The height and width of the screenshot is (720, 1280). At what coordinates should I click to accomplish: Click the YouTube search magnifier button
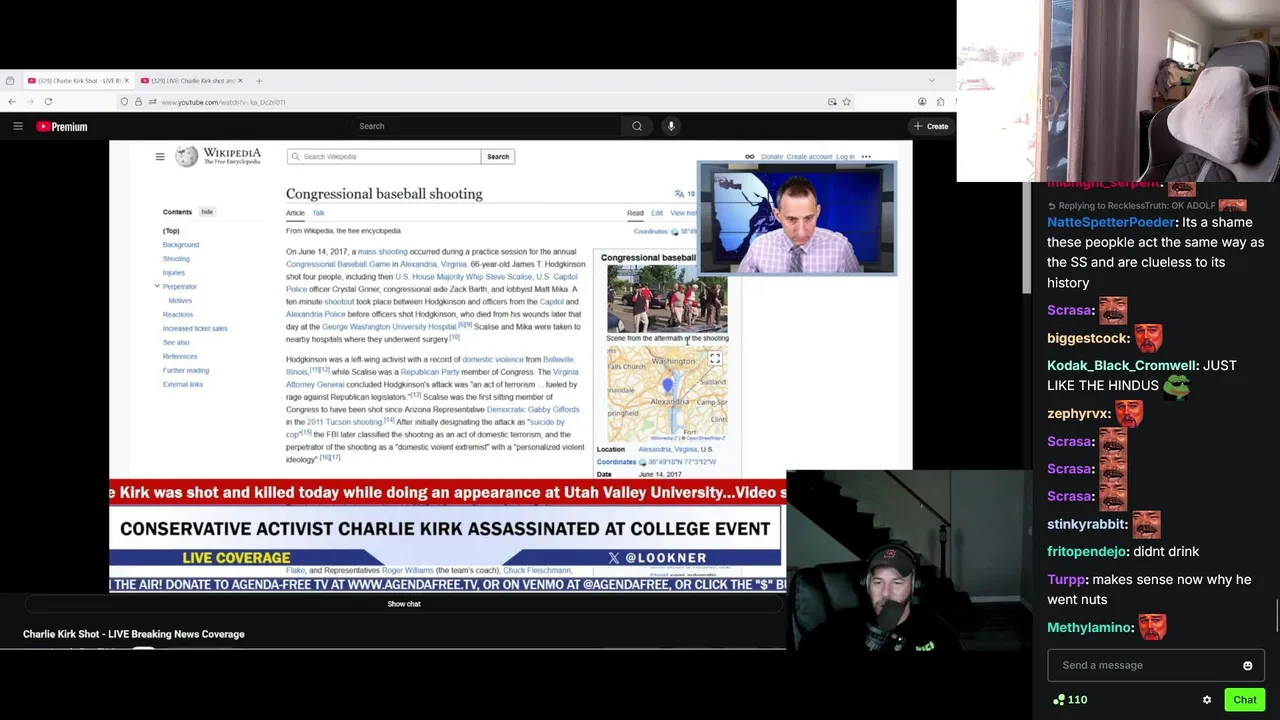(637, 126)
